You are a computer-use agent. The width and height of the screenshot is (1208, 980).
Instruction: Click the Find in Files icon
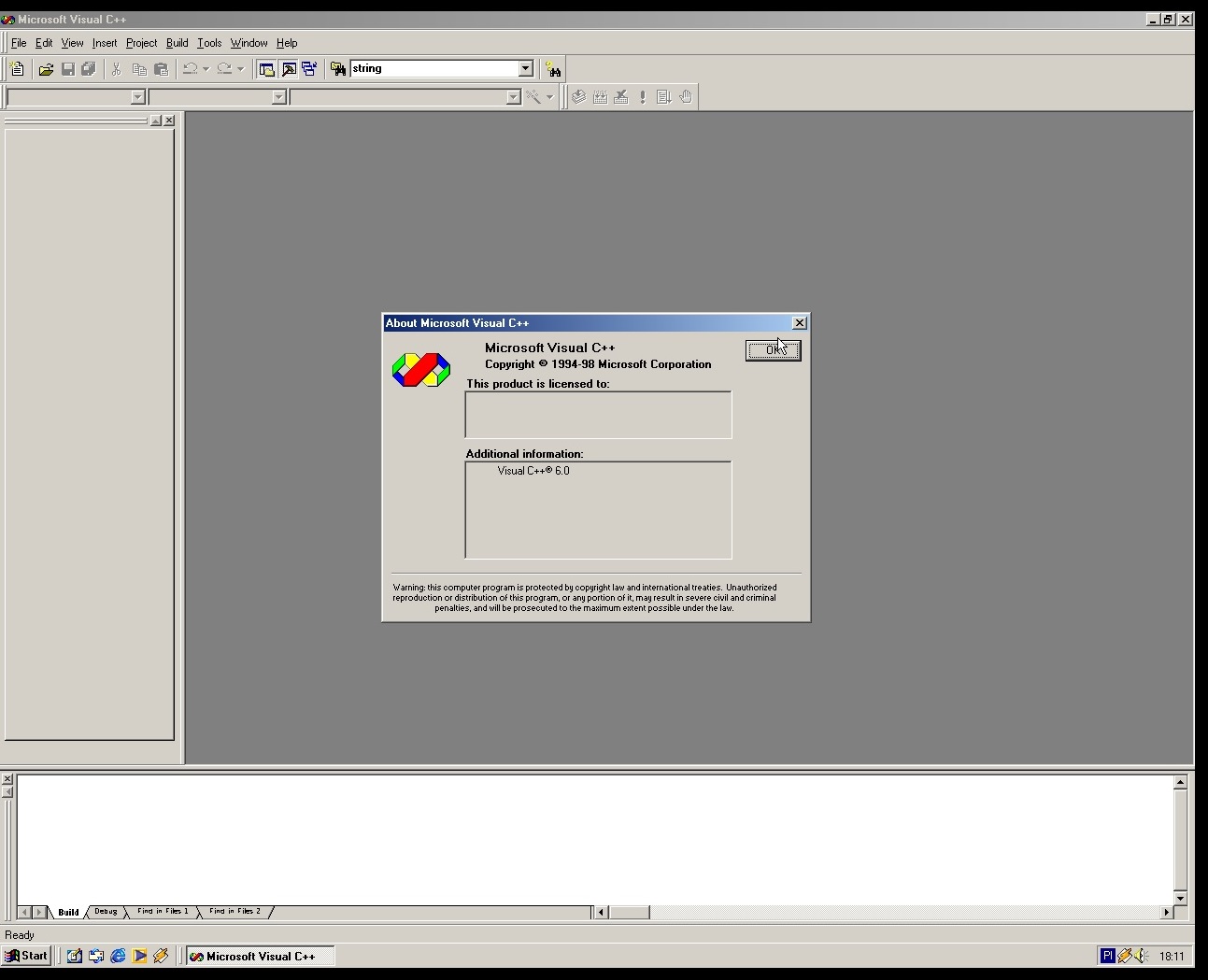(338, 69)
